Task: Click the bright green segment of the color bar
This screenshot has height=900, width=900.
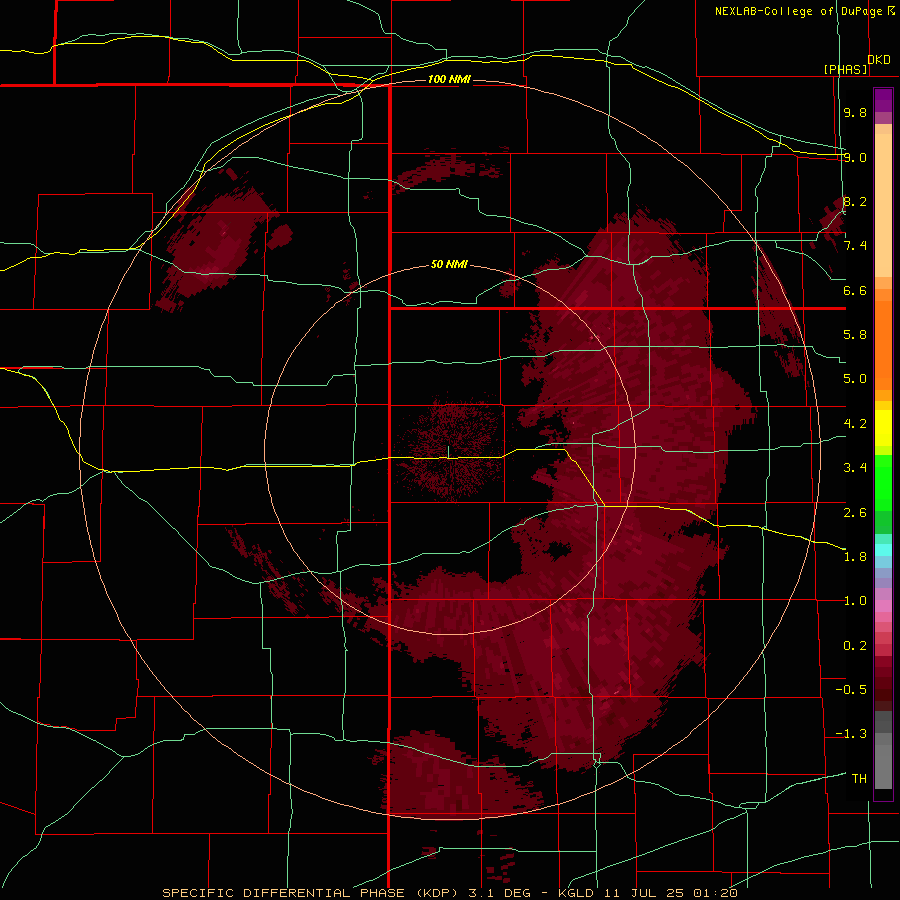Action: pos(883,482)
